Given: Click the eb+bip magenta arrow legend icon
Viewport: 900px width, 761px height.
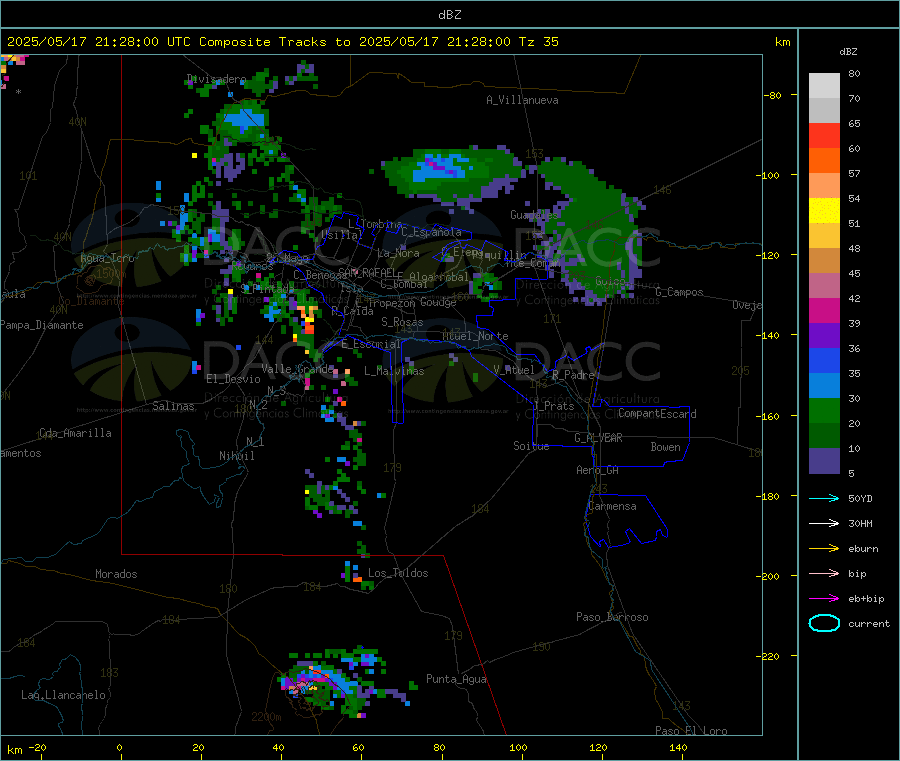Looking at the screenshot, I should (824, 599).
